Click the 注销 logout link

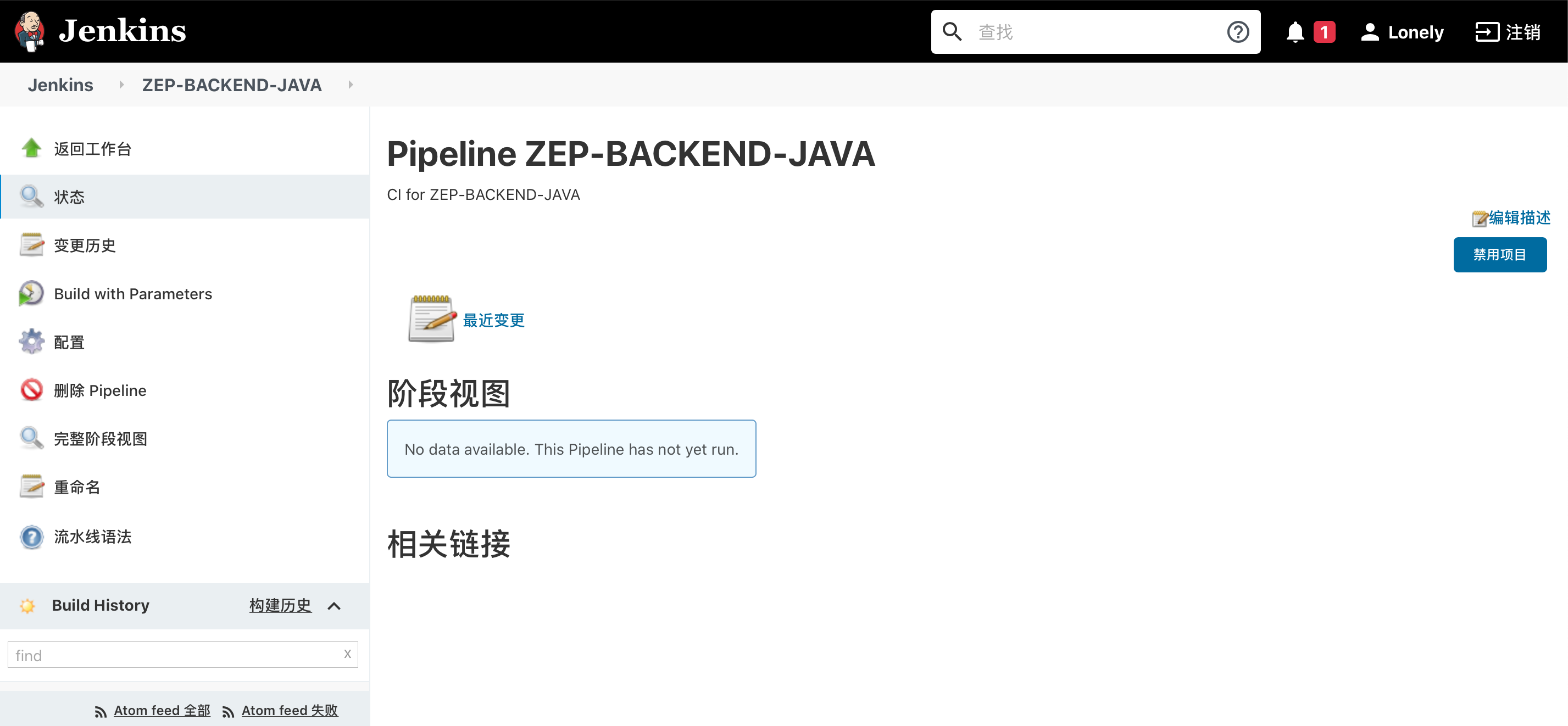click(x=1523, y=32)
